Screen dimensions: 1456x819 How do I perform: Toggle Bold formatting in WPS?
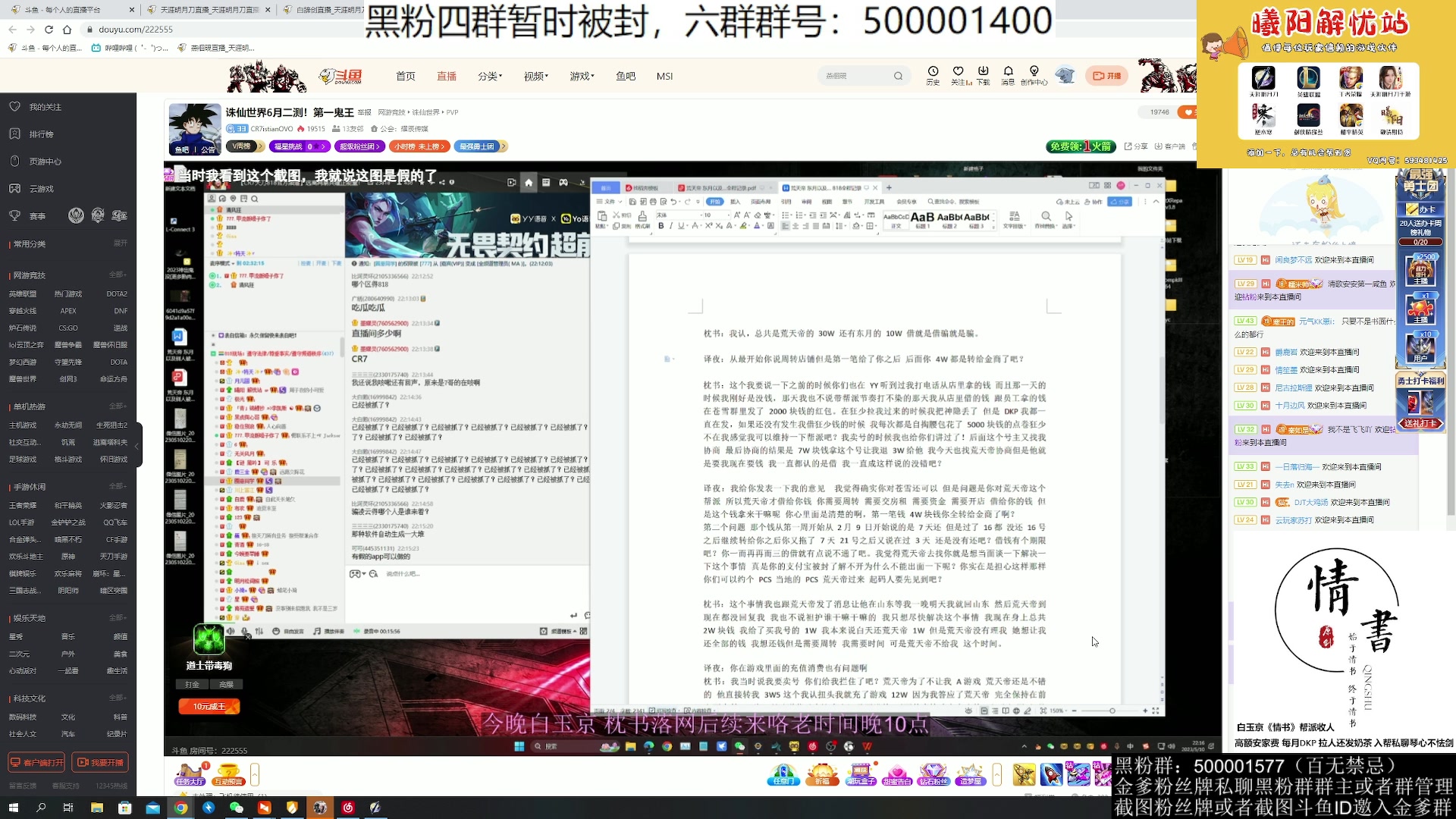click(x=661, y=224)
